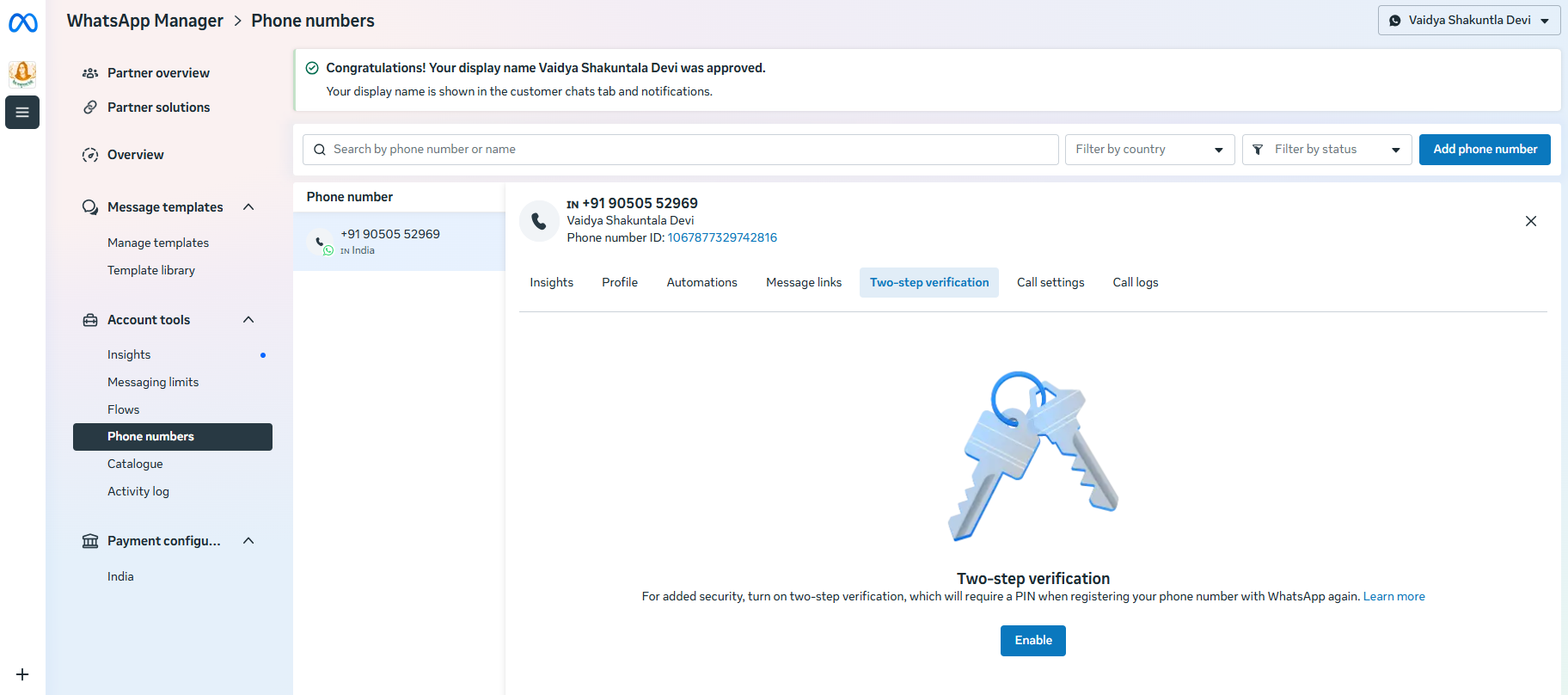Screen dimensions: 1568x695
Task: Collapse the Payment configuration section
Action: pos(248,541)
